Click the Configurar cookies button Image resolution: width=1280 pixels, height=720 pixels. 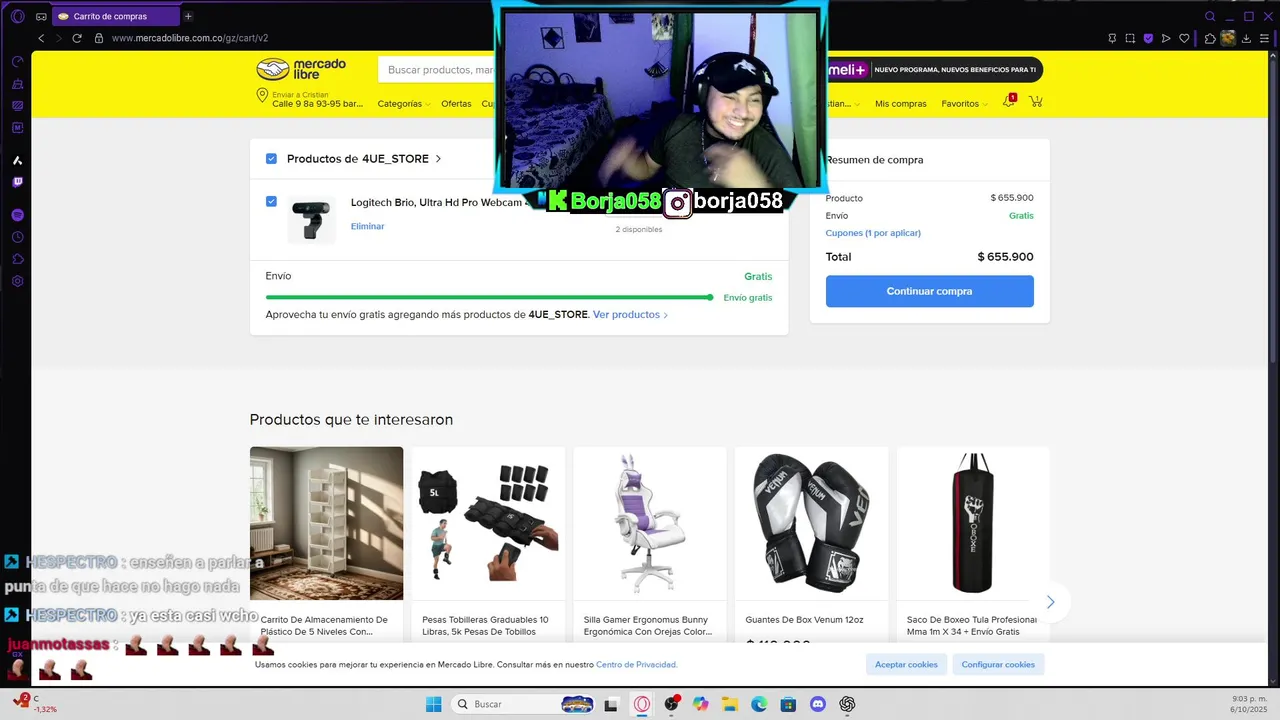click(998, 664)
